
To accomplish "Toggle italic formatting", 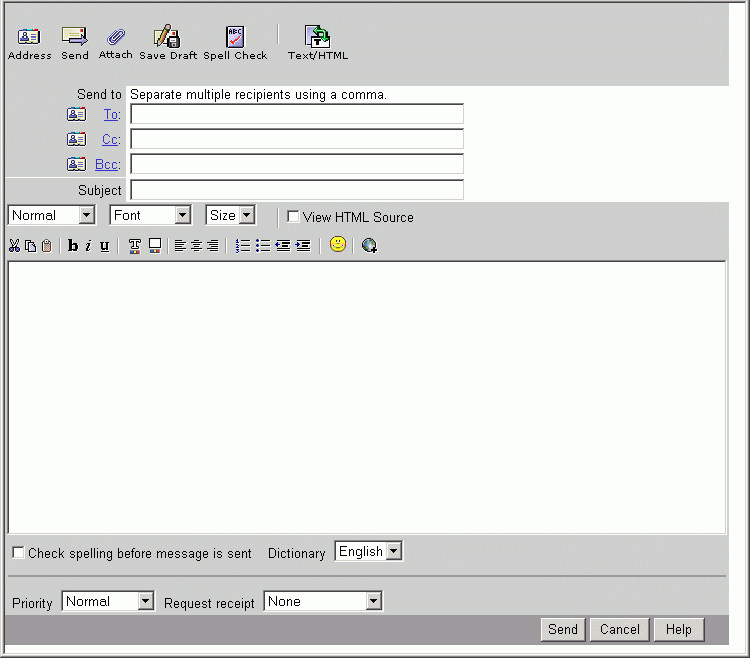I will (x=88, y=246).
